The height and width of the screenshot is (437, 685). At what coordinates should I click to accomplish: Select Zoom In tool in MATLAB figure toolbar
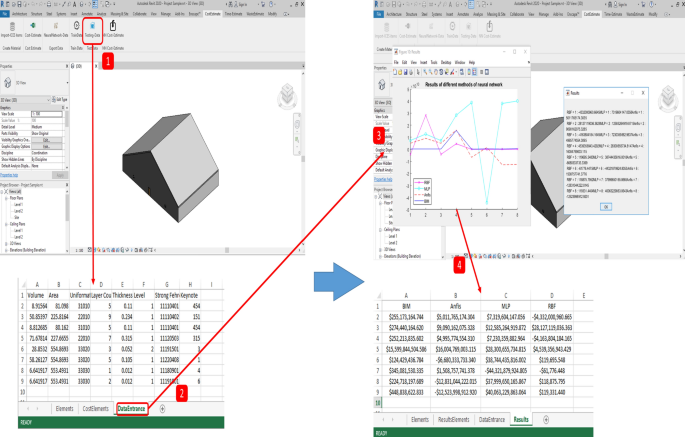pos(425,72)
